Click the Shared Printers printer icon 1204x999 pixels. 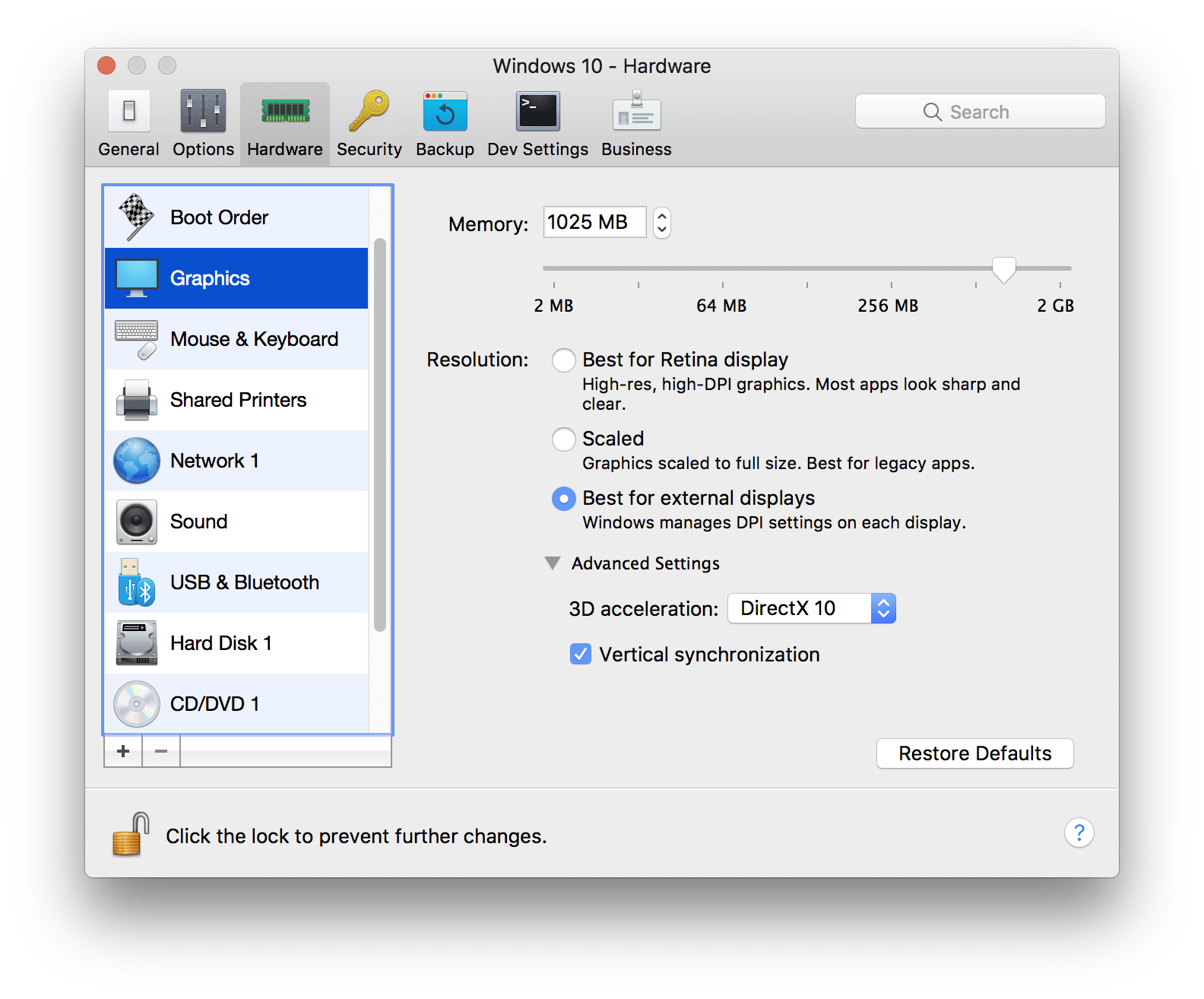[137, 400]
